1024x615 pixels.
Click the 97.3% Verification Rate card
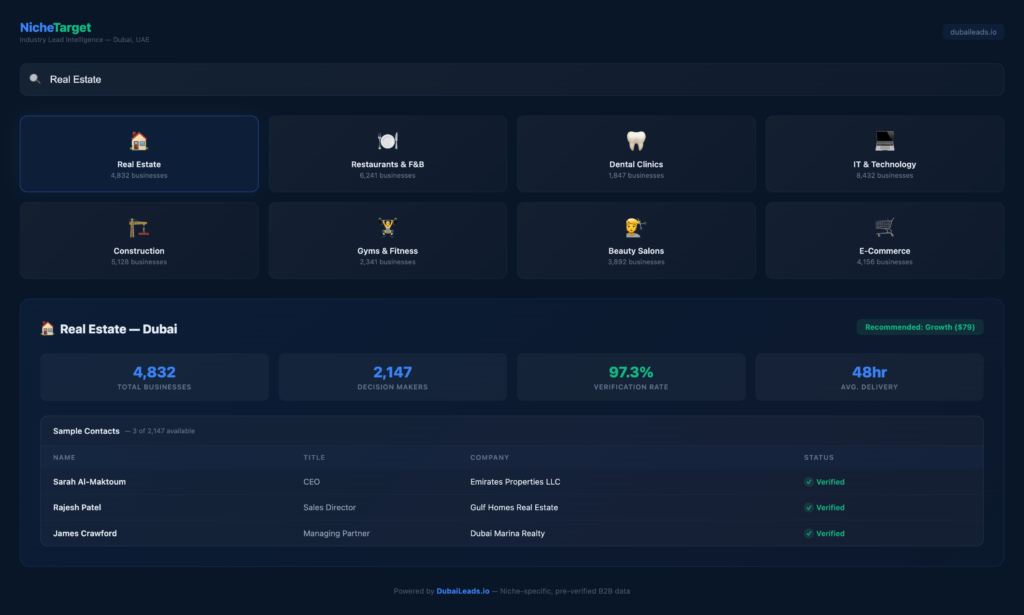click(x=630, y=377)
